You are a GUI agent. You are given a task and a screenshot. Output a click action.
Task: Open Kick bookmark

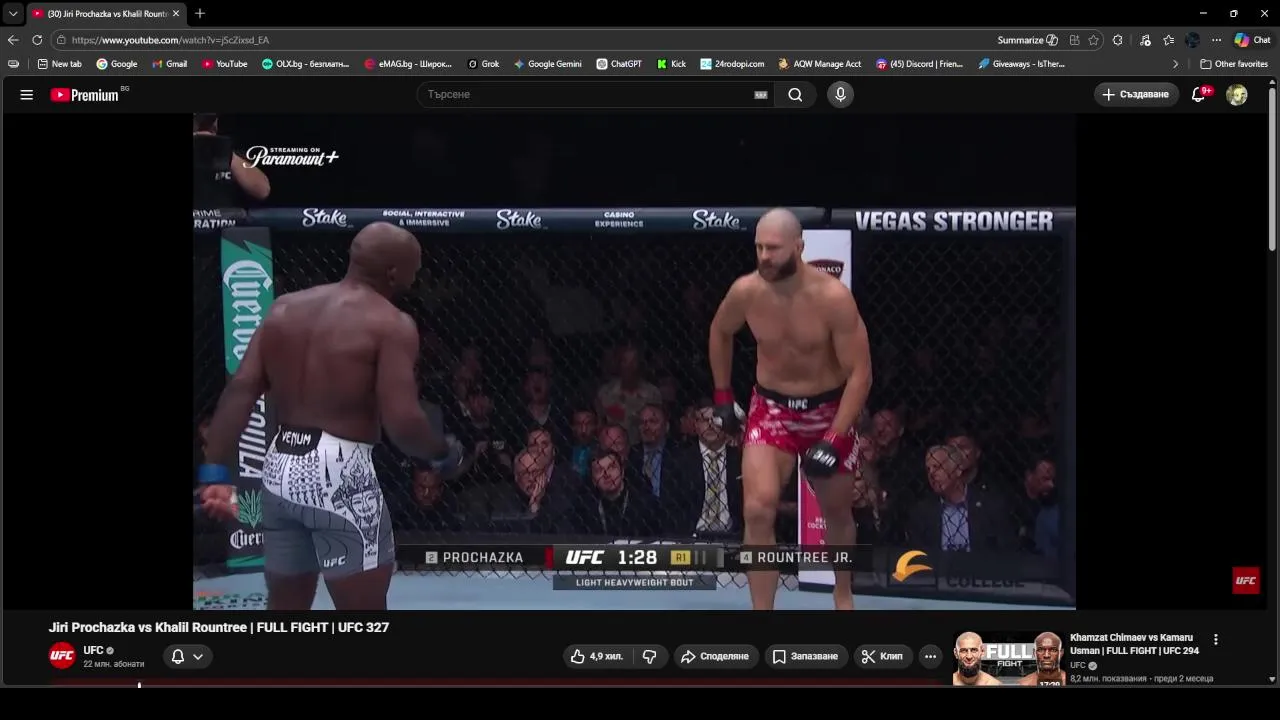coord(672,64)
